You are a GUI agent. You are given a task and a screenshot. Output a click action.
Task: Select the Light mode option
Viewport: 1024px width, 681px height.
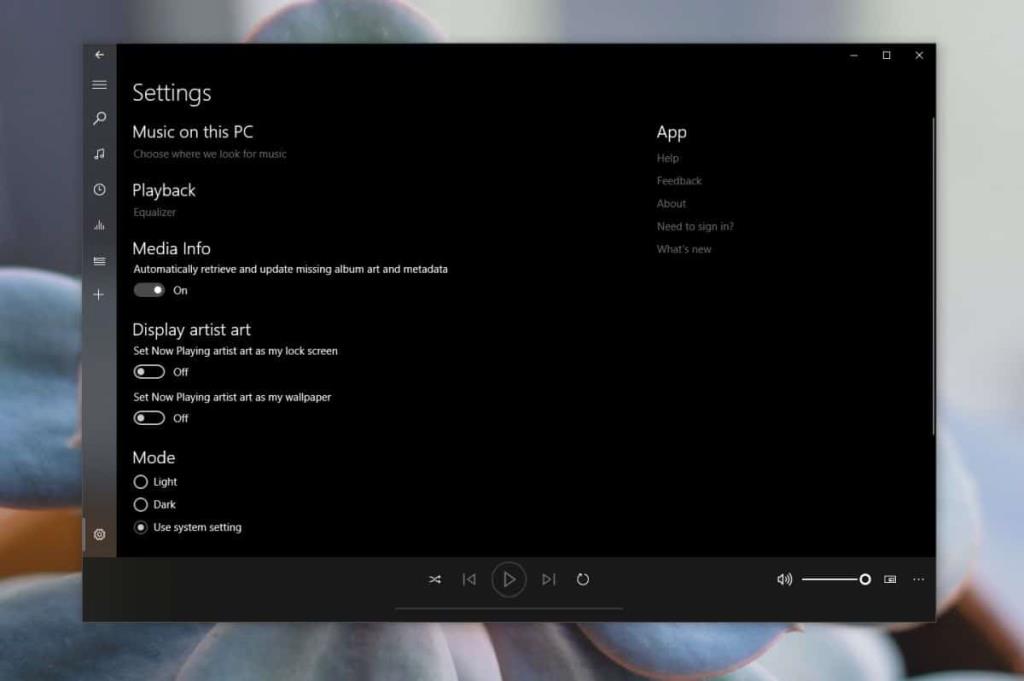[141, 481]
